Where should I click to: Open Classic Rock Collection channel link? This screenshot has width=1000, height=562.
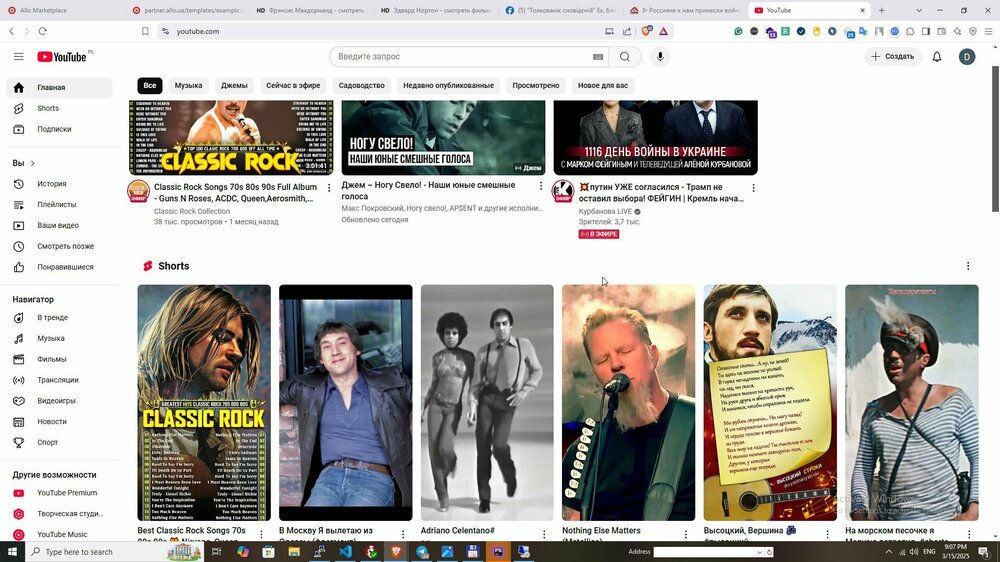(192, 211)
